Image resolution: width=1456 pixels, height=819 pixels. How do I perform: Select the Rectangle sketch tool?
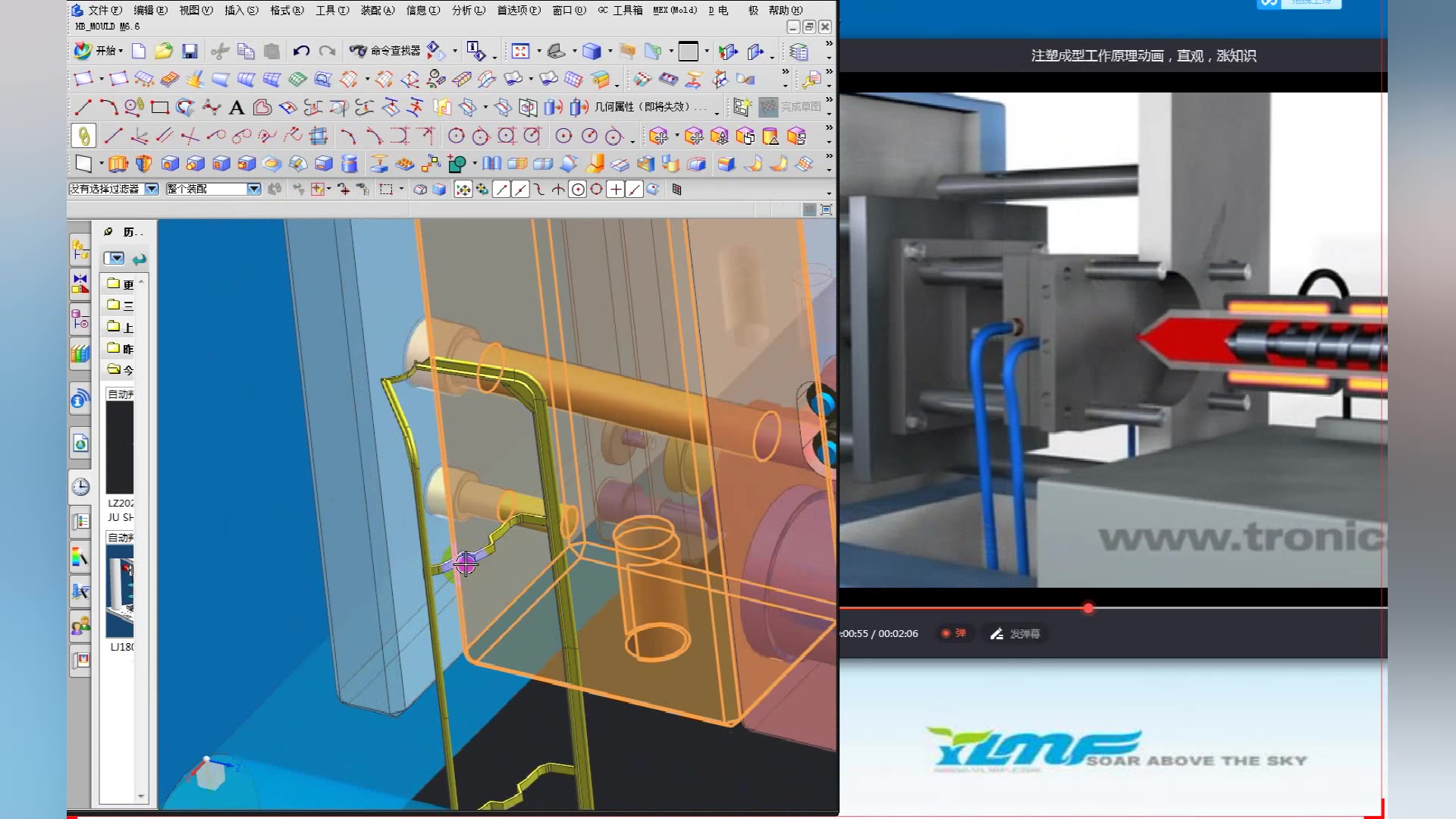(x=159, y=108)
